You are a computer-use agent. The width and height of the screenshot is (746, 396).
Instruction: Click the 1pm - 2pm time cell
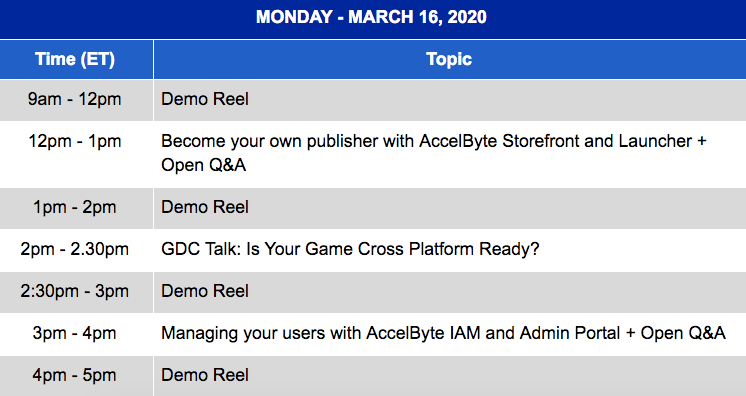(75, 207)
